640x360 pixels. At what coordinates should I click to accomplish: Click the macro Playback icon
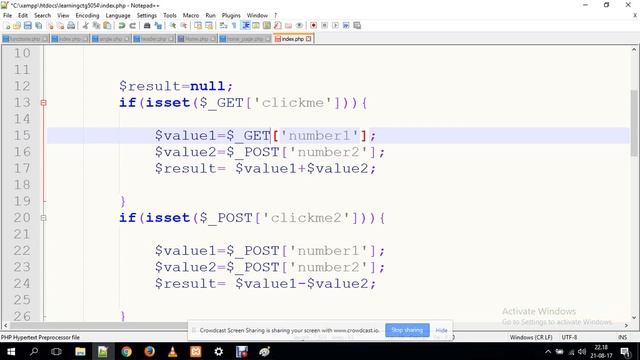point(336,25)
